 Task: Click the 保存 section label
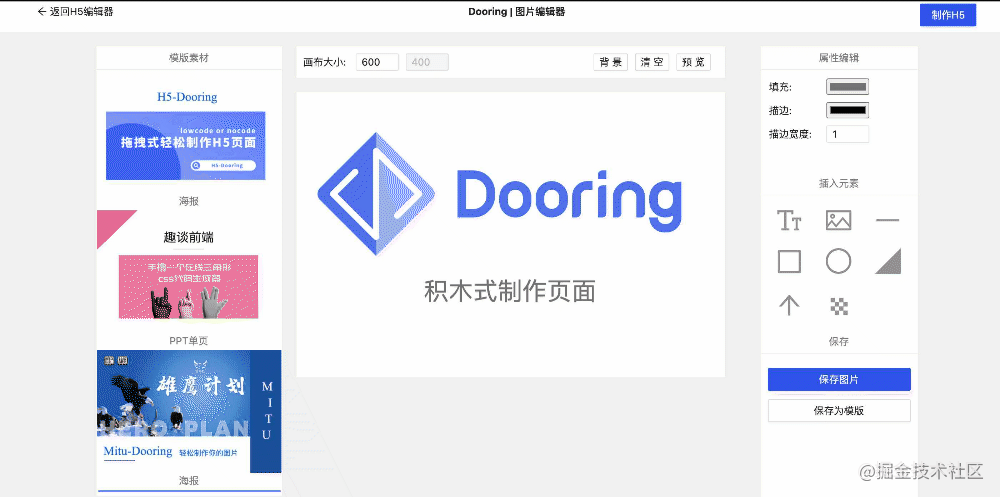(x=839, y=341)
